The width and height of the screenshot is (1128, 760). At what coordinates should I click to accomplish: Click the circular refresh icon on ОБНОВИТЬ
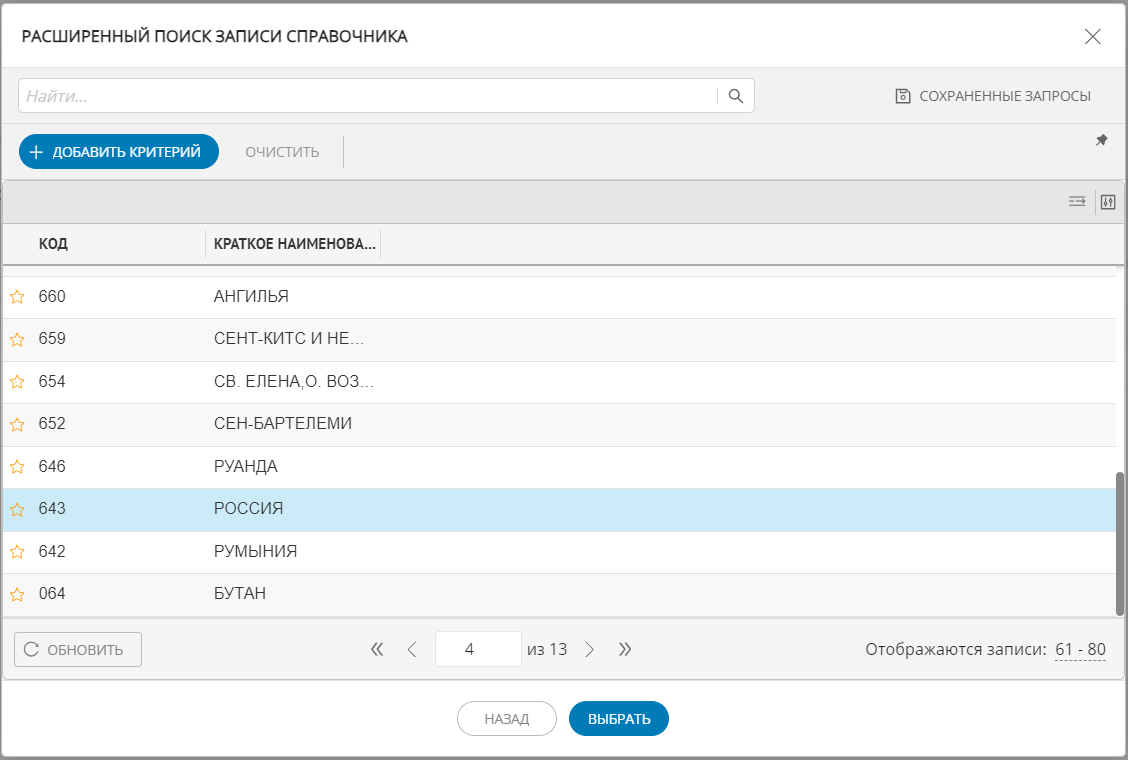pos(31,649)
